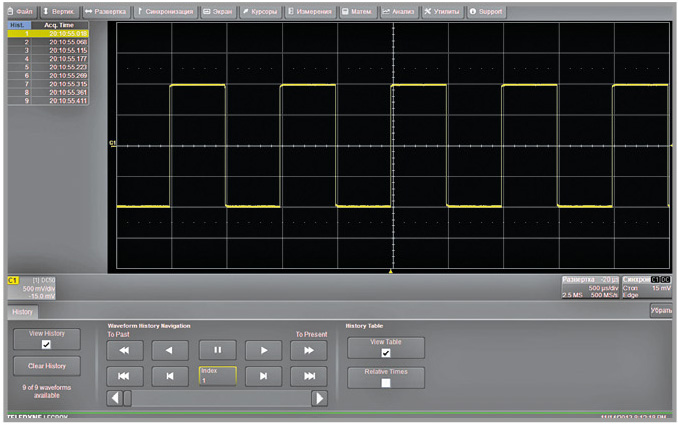Image resolution: width=678 pixels, height=425 pixels.
Task: Open the Файл menu
Action: click(x=18, y=10)
